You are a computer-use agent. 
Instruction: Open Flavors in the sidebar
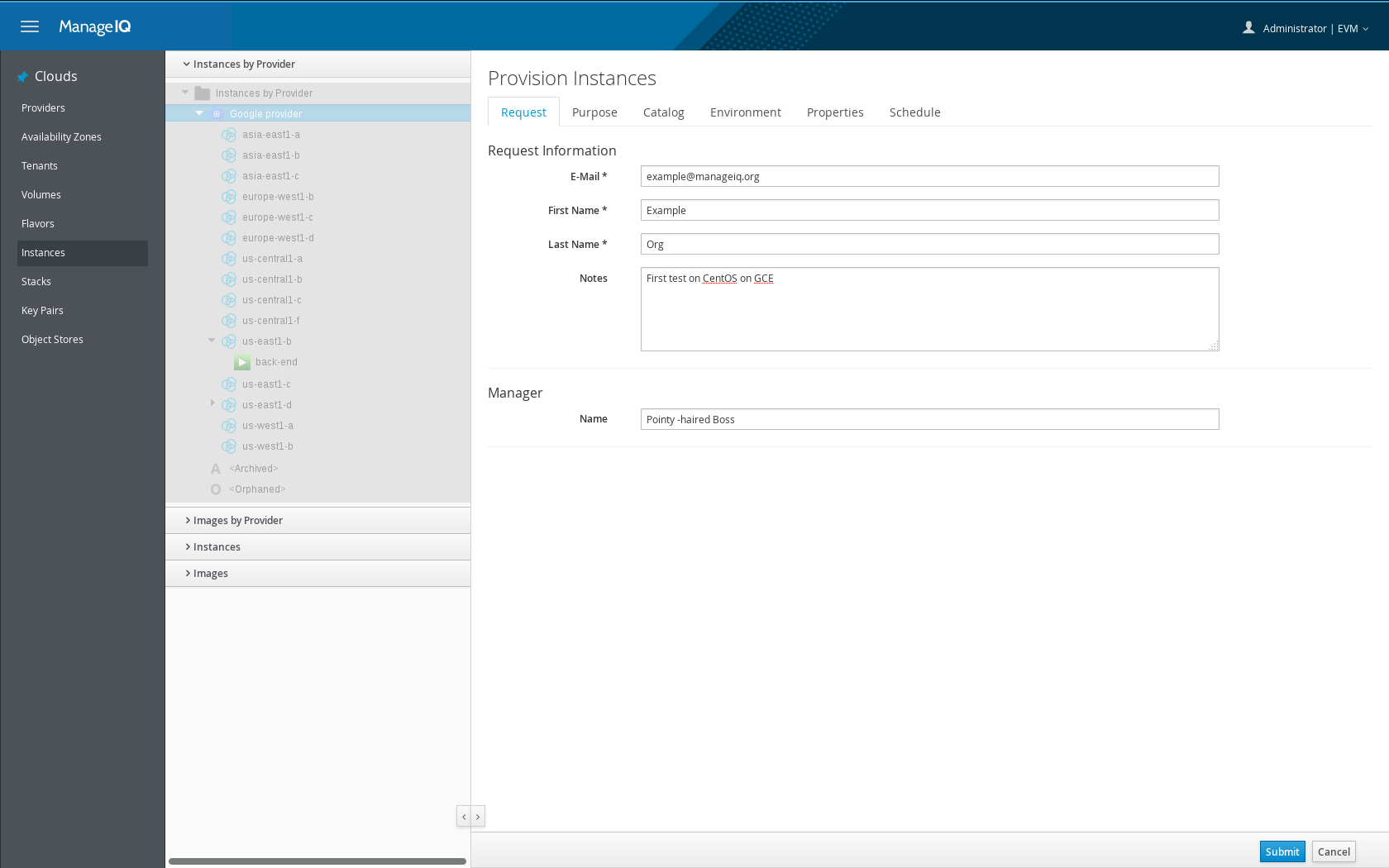83,224
